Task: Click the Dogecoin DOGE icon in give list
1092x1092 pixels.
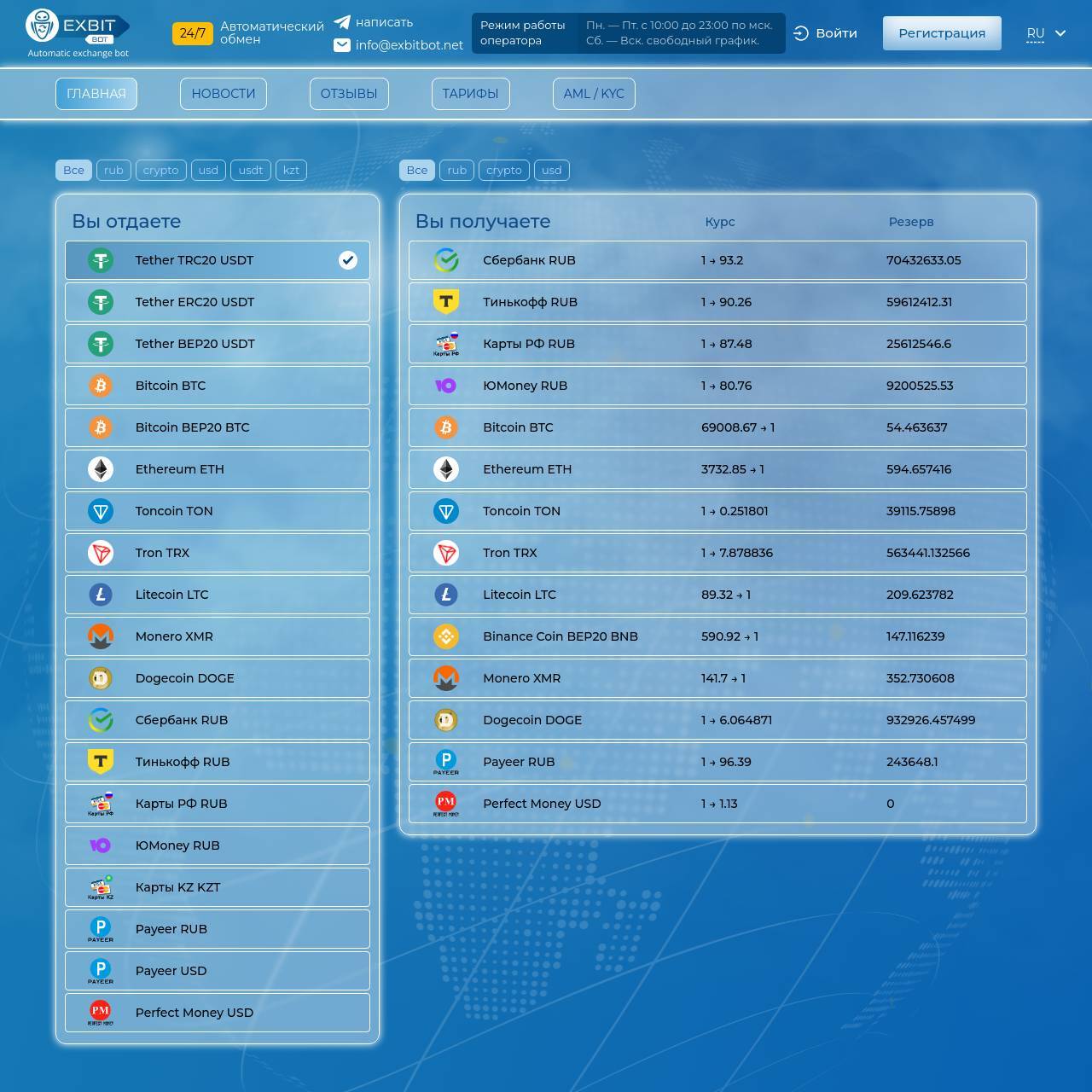Action: 101,678
